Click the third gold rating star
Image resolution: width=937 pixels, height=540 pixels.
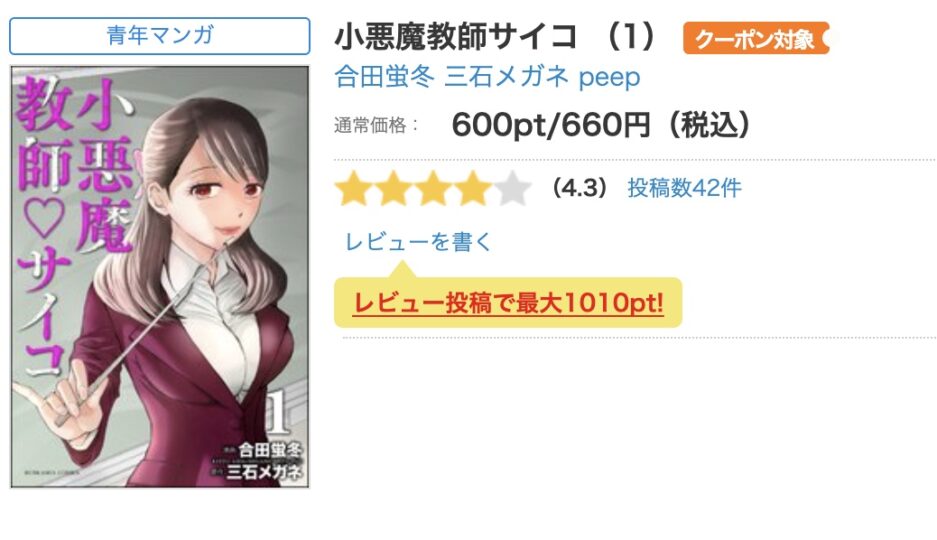coord(433,188)
